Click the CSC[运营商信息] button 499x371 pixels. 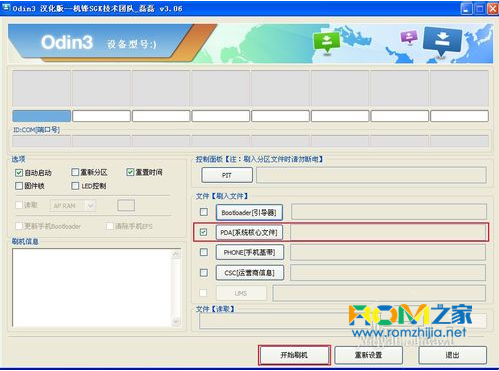[250, 273]
